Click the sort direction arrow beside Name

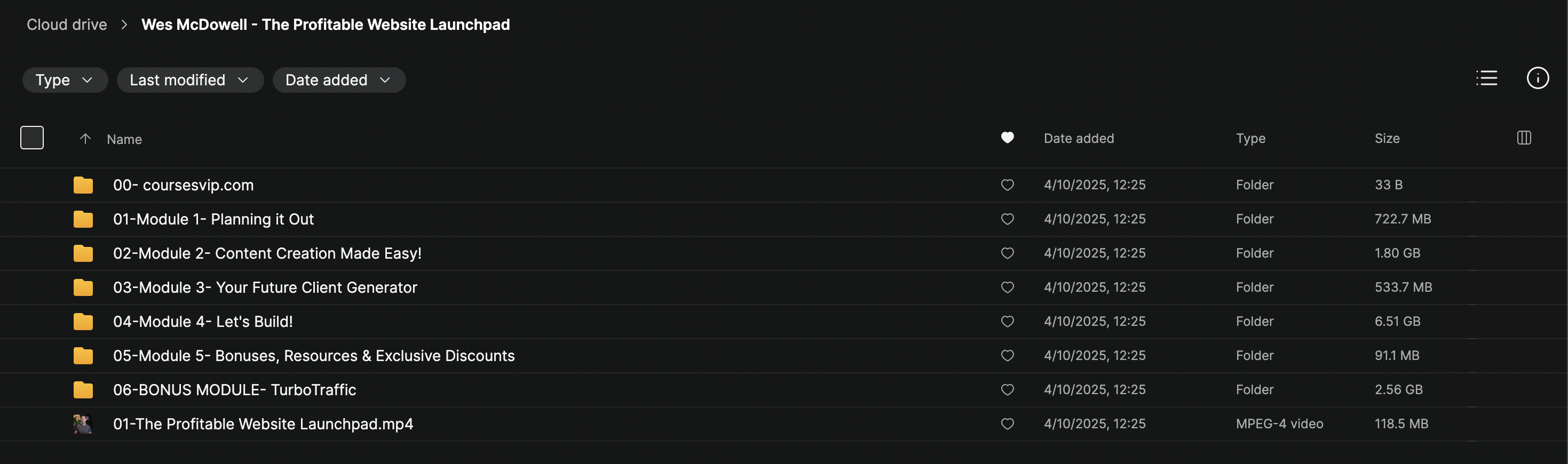[85, 139]
